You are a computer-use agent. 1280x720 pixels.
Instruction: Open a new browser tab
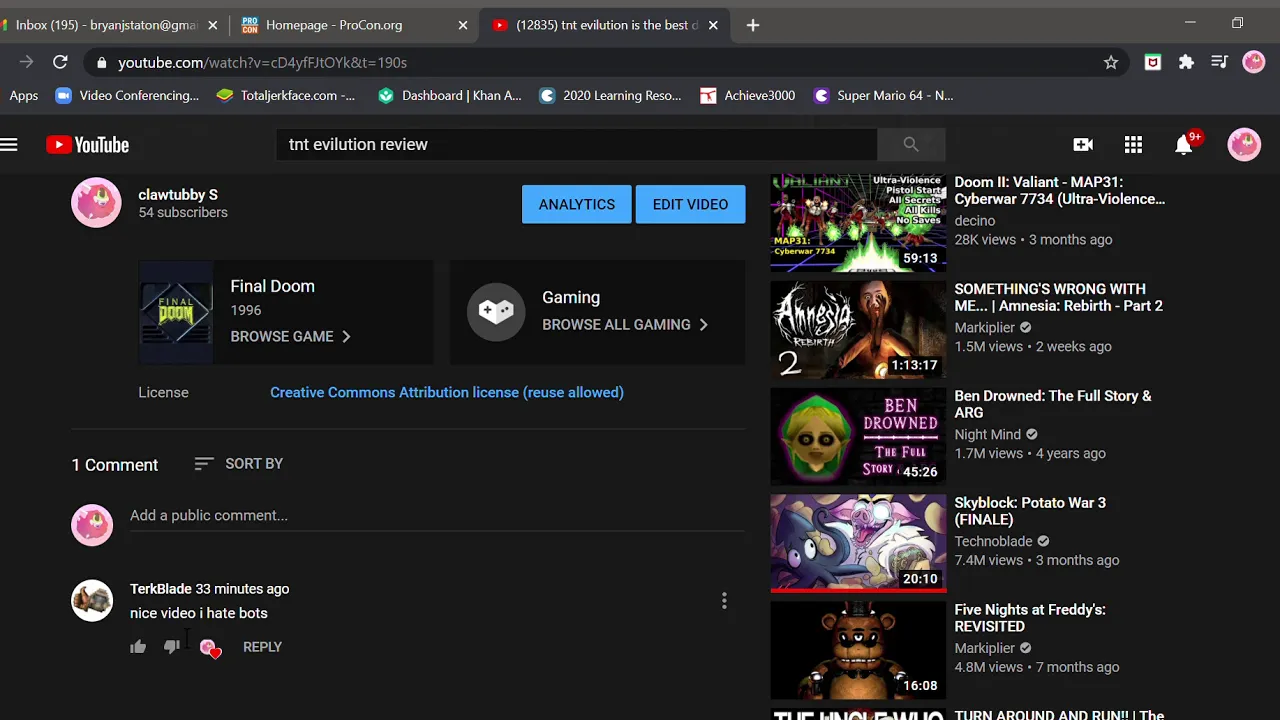coord(753,25)
